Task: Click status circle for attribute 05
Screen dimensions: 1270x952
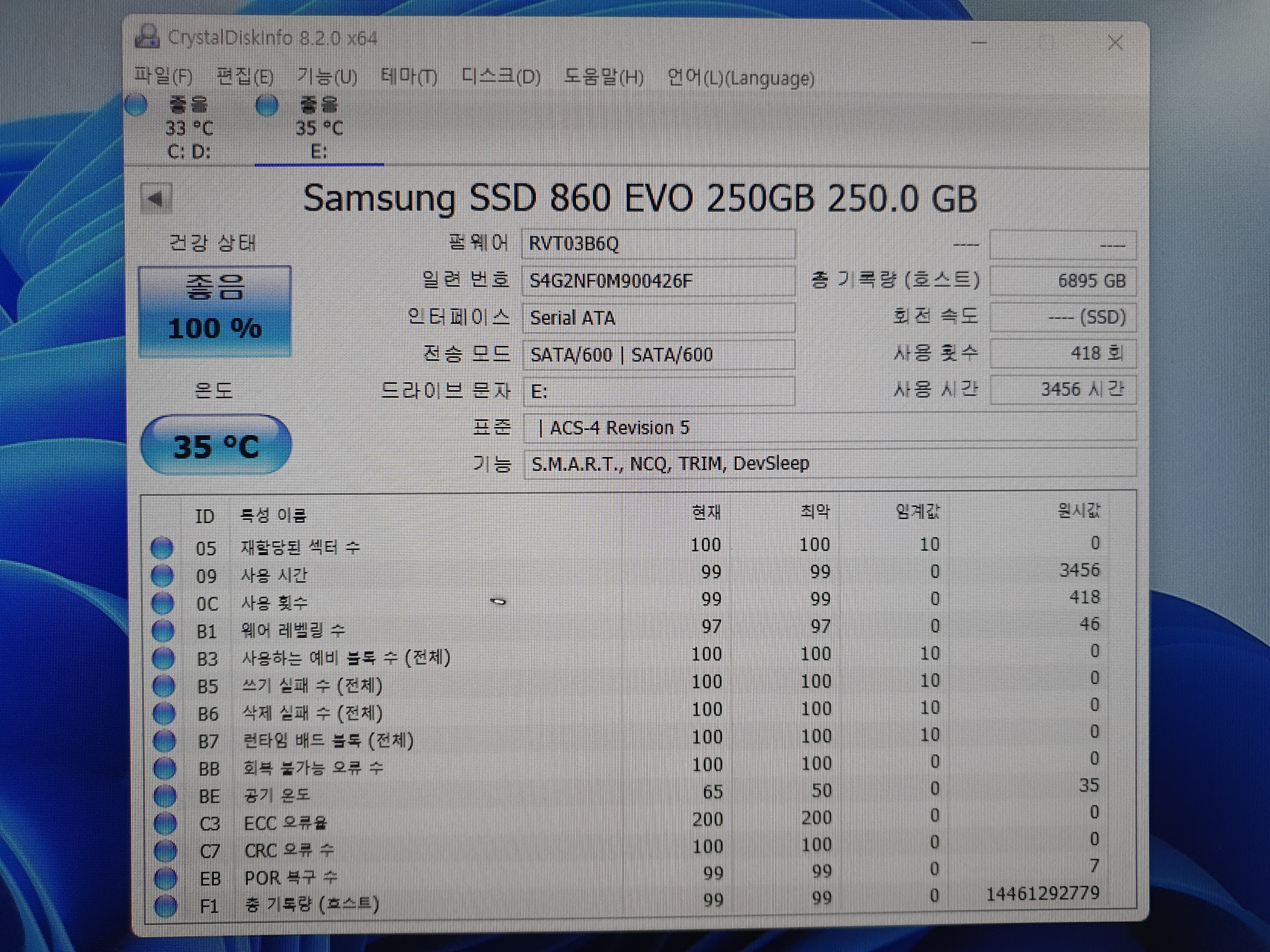Action: coord(162,547)
